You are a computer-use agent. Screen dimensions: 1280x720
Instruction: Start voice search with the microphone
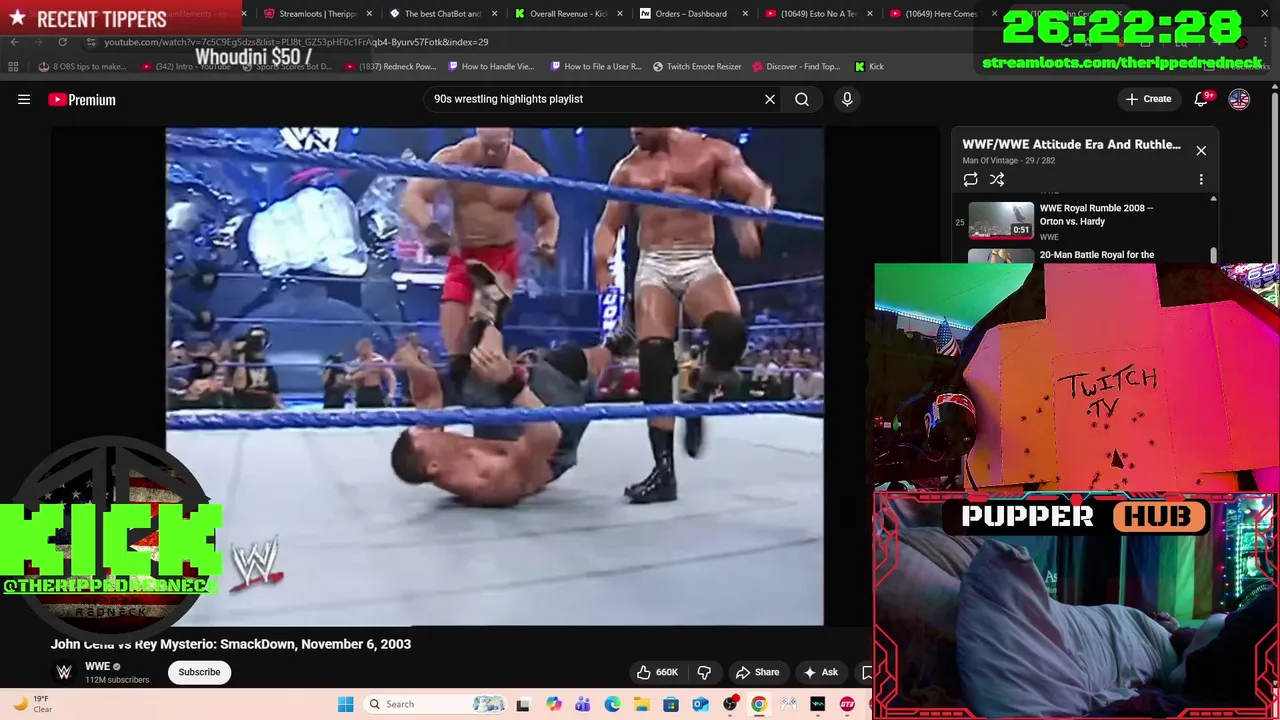coord(847,99)
